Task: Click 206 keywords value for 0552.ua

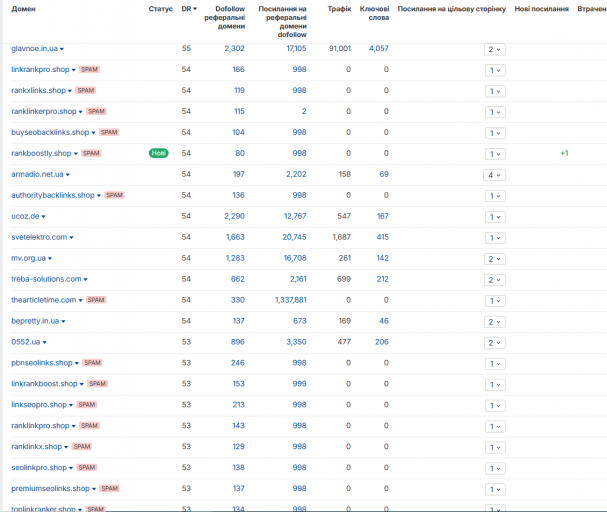Action: 382,342
